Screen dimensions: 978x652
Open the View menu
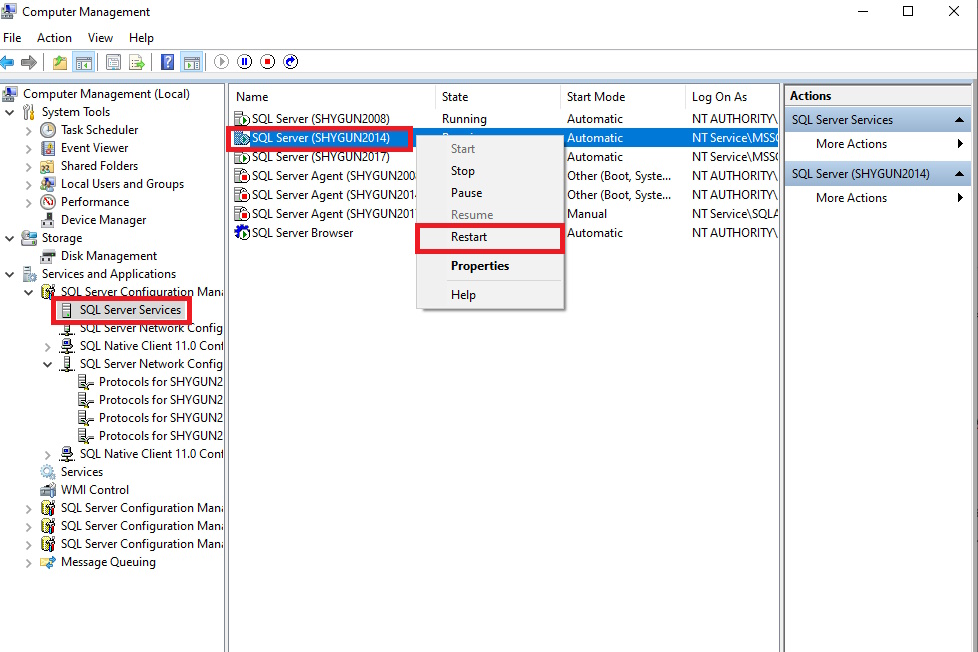[x=100, y=38]
